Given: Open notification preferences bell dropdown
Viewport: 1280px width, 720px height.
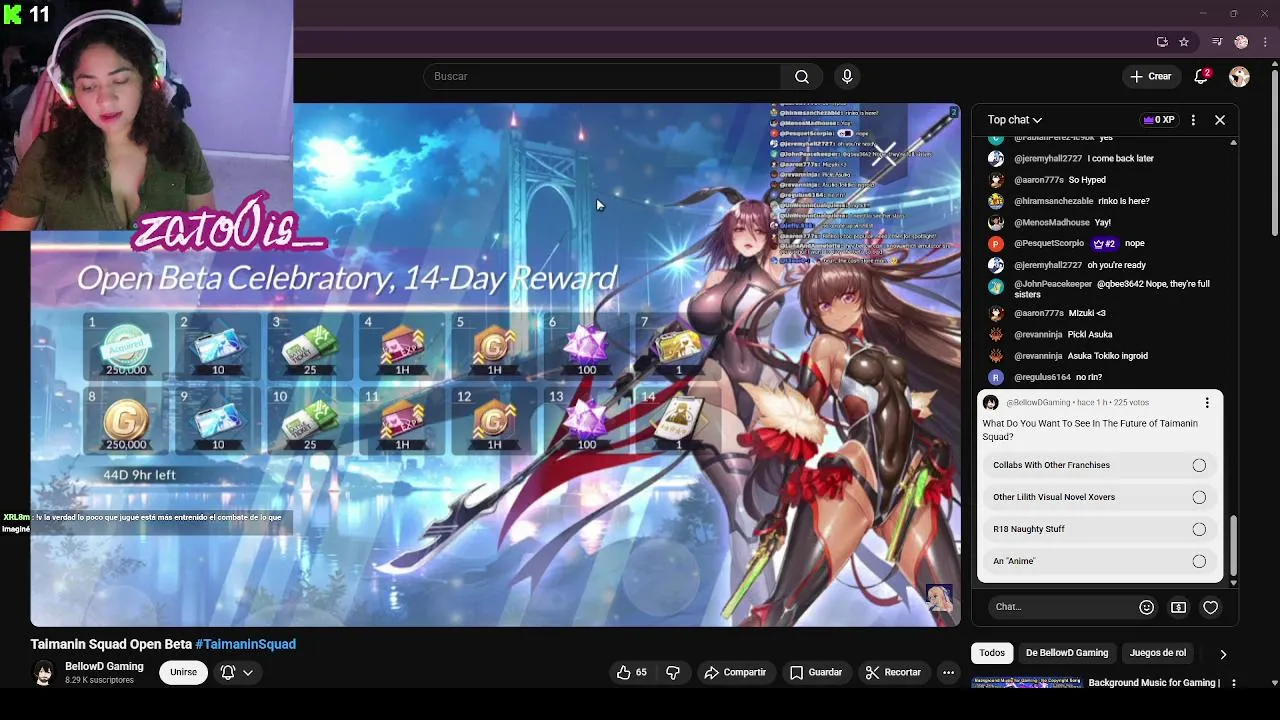Looking at the screenshot, I should click(236, 673).
